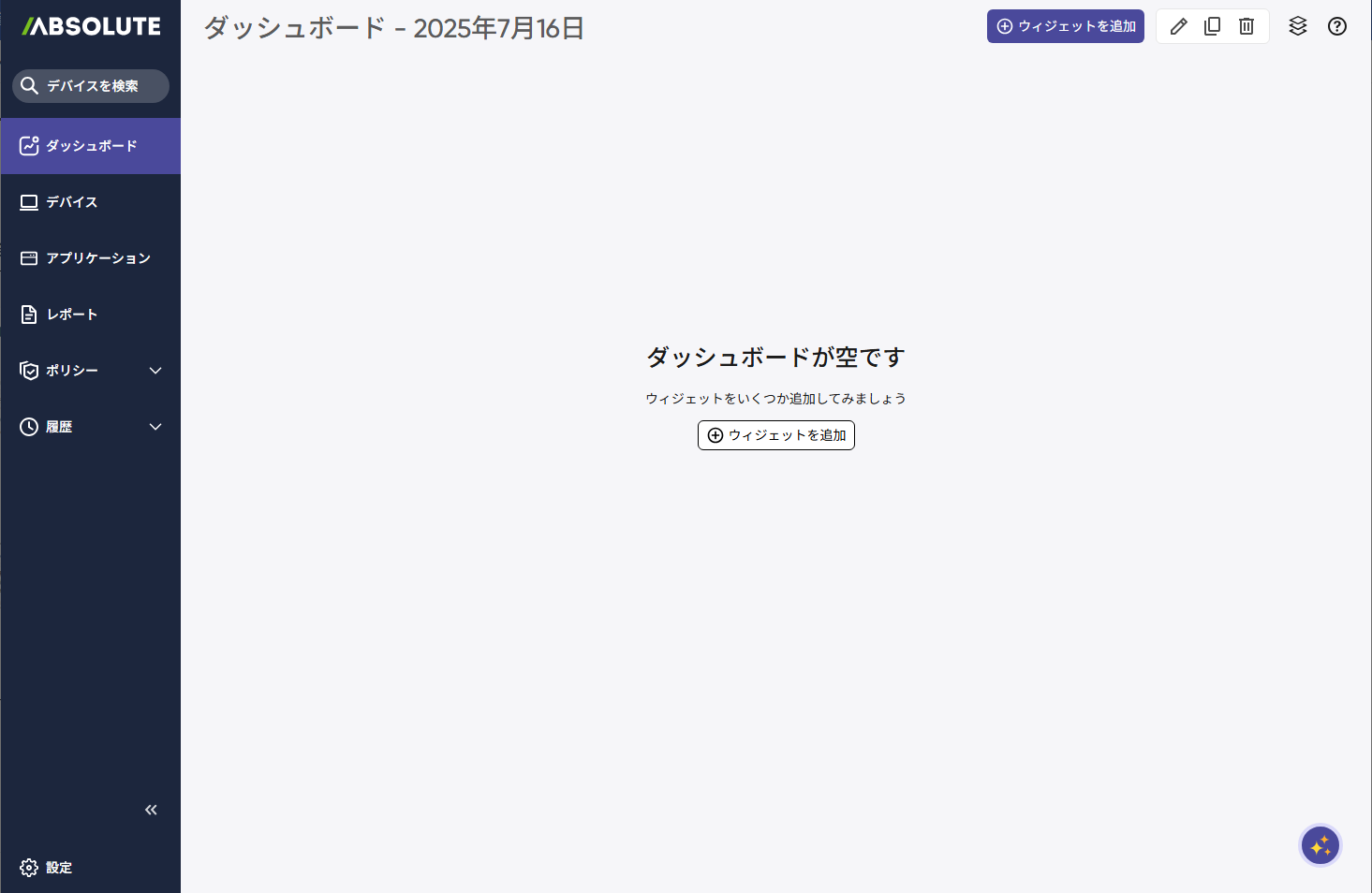Collapse the sidebar with double chevron
Image resolution: width=1372 pixels, height=893 pixels.
pyautogui.click(x=151, y=810)
